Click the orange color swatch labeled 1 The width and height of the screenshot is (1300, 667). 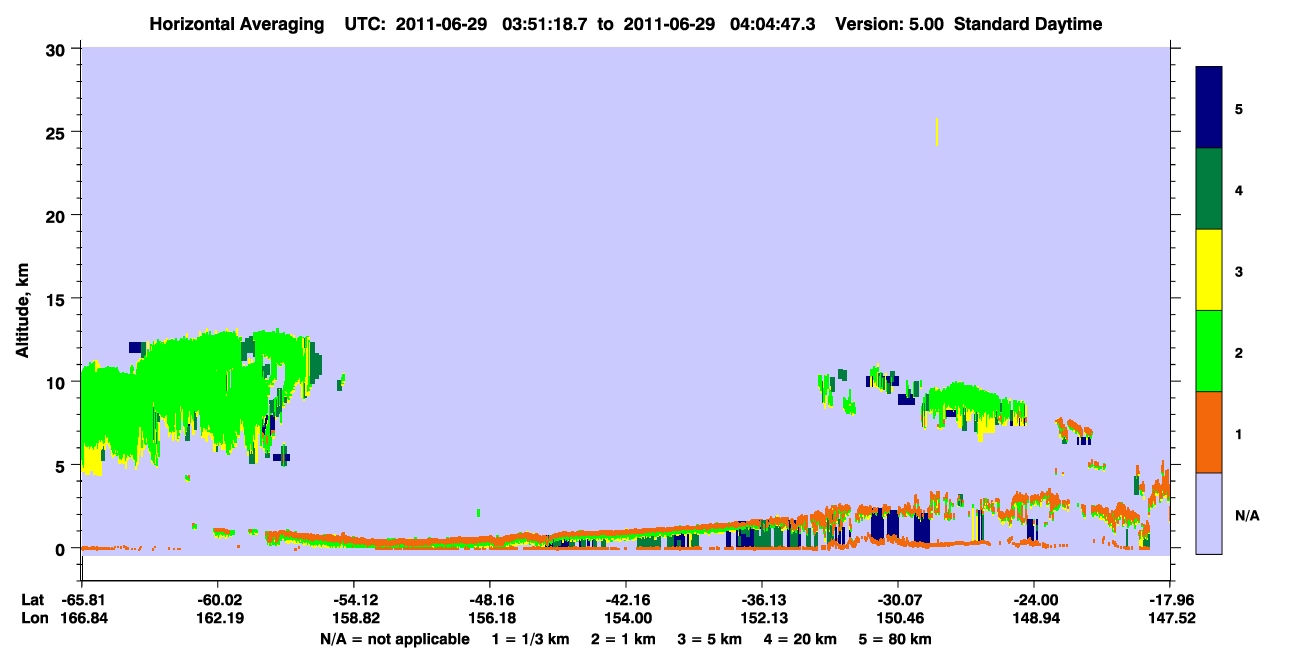point(1209,432)
